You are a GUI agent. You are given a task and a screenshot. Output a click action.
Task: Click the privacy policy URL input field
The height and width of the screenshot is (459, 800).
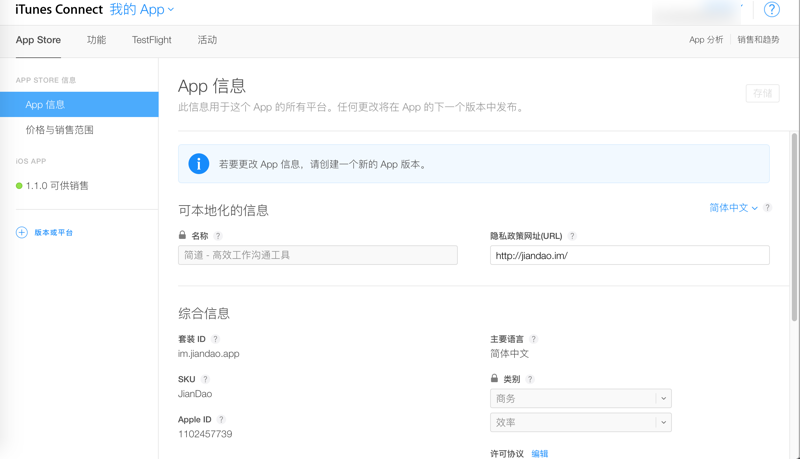630,255
